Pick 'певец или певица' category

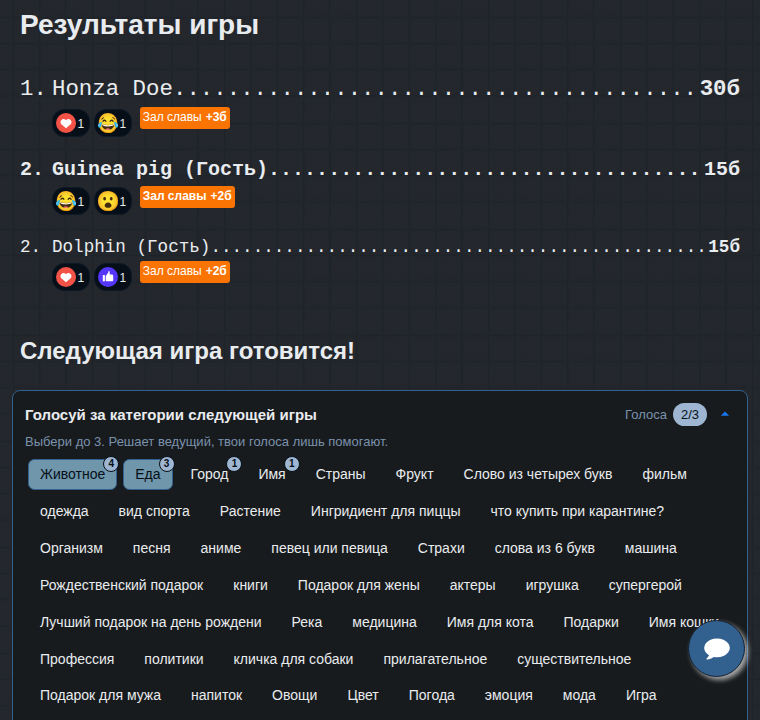329,548
